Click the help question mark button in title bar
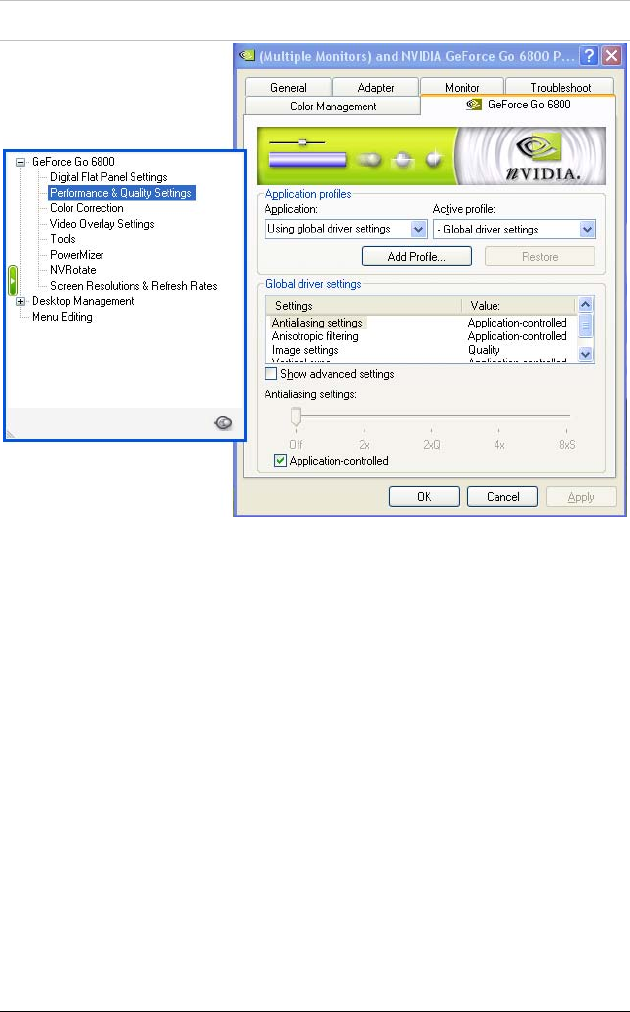Image resolution: width=630 pixels, height=1012 pixels. click(x=588, y=56)
